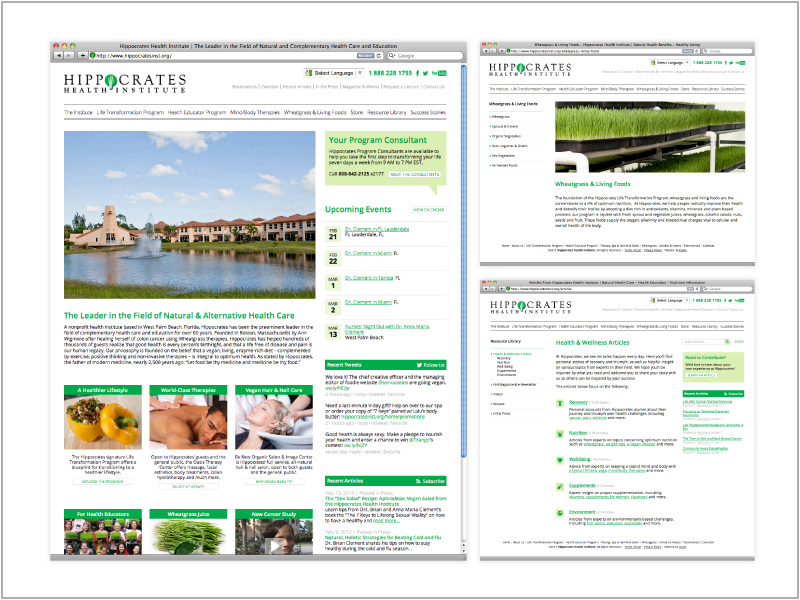Click the forward arrow in the homepage window toolbar
Image resolution: width=800 pixels, height=600 pixels.
point(68,55)
